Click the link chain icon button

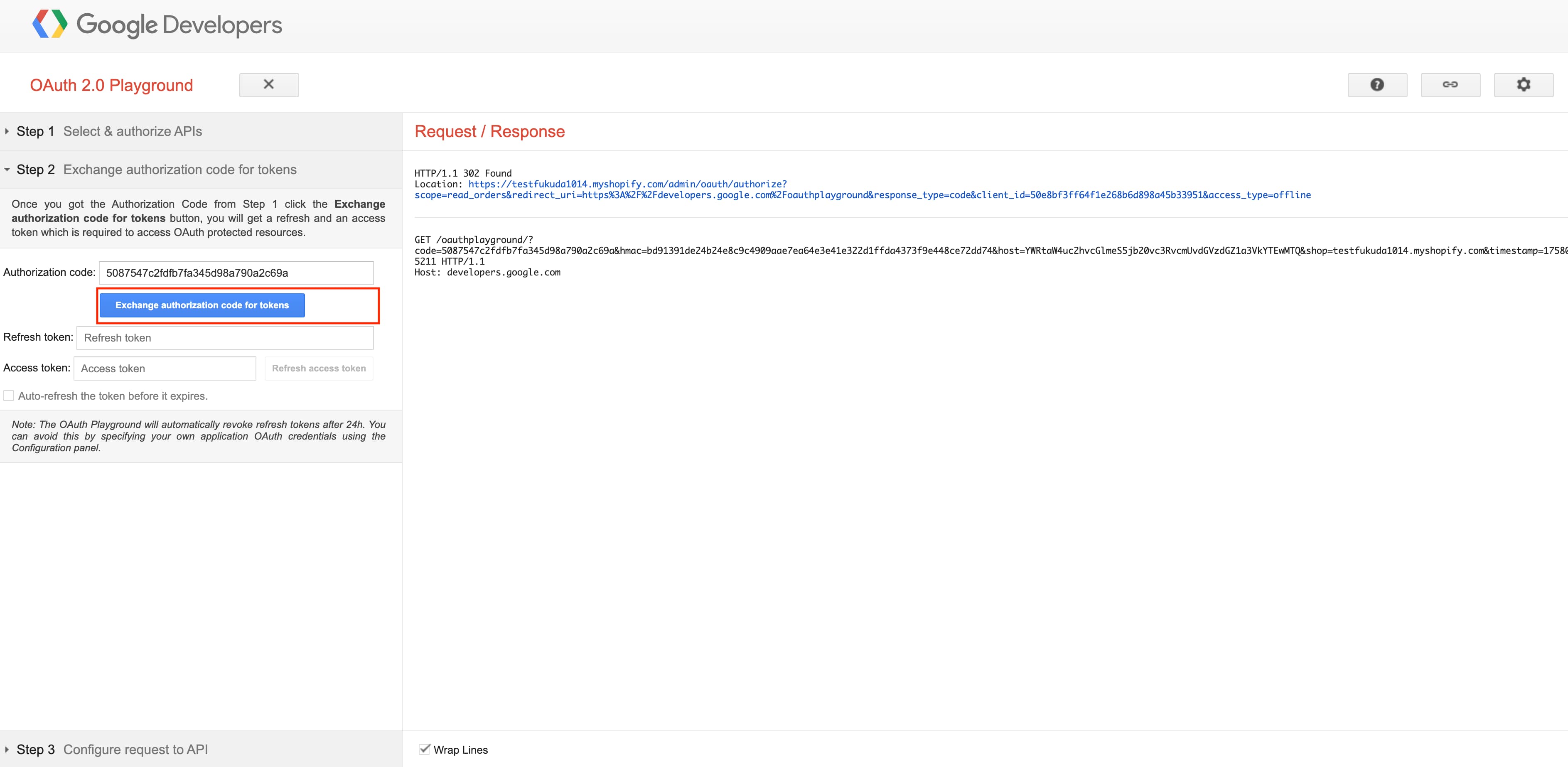1450,85
